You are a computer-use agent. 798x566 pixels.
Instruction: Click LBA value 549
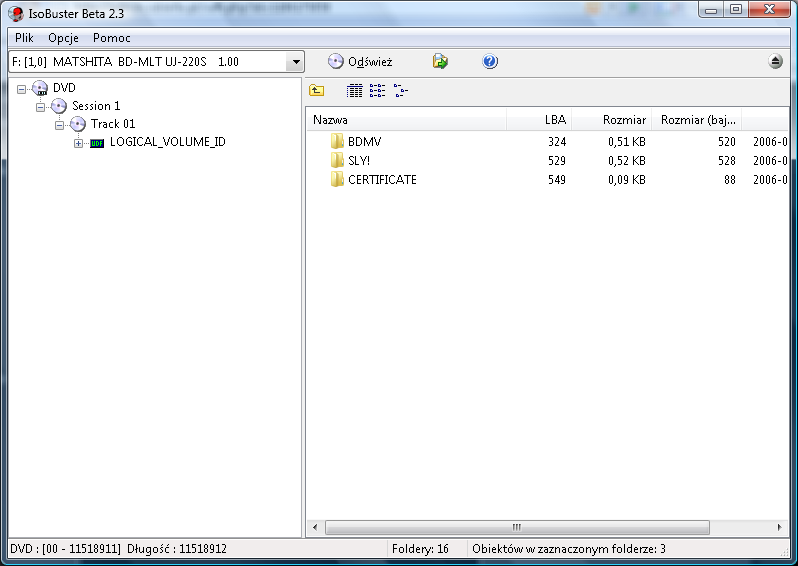point(557,180)
